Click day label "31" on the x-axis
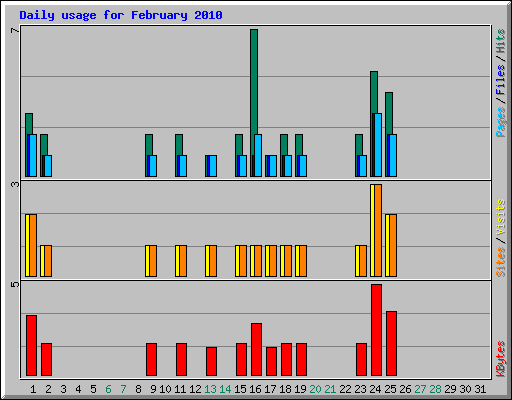The image size is (512, 400). click(x=480, y=389)
